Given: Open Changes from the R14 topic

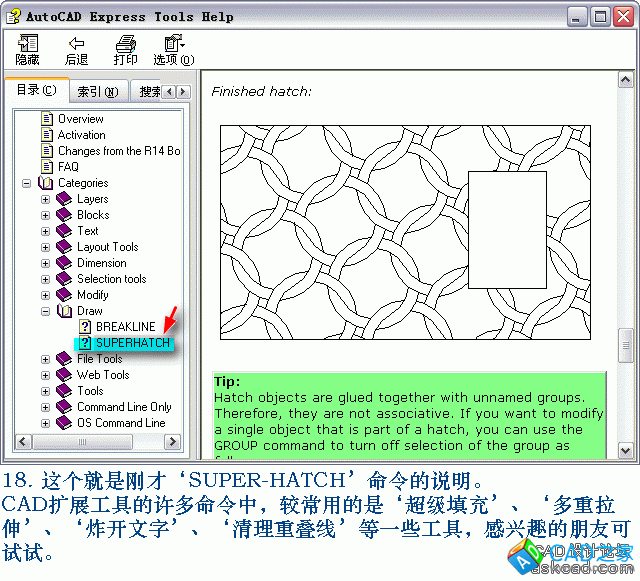Looking at the screenshot, I should tap(118, 151).
